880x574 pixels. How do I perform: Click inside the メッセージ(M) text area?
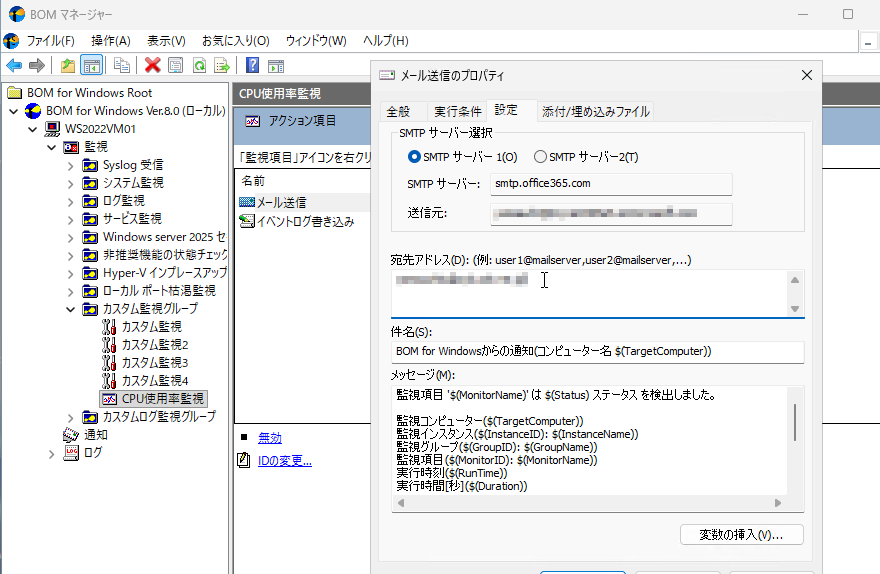(589, 440)
